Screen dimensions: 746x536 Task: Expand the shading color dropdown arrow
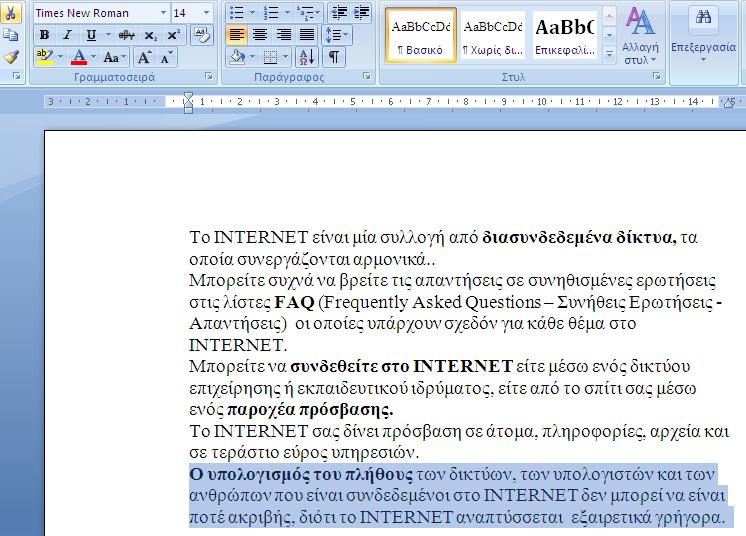(253, 58)
